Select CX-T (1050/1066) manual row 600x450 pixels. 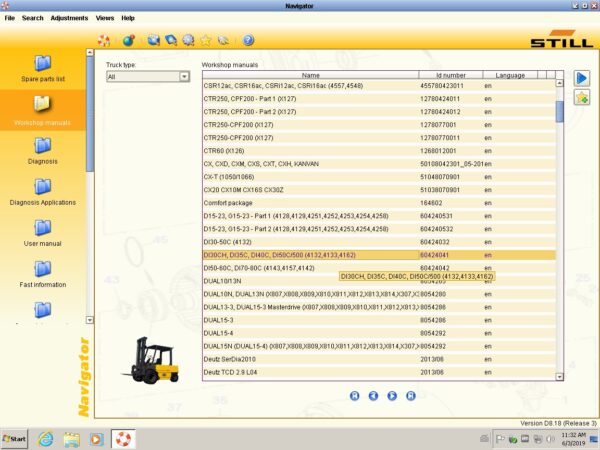pyautogui.click(x=379, y=177)
